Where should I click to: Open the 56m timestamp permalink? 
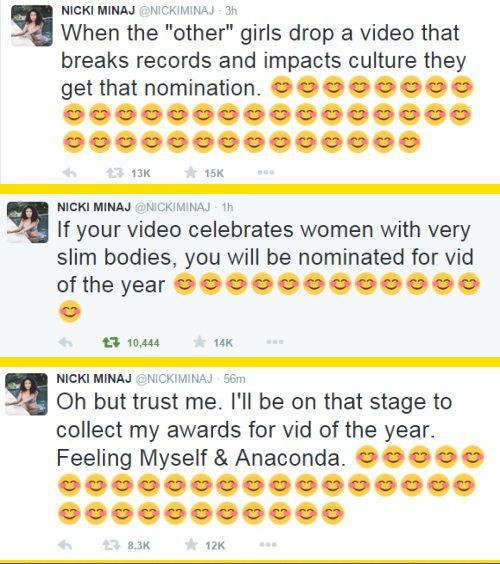coord(235,379)
